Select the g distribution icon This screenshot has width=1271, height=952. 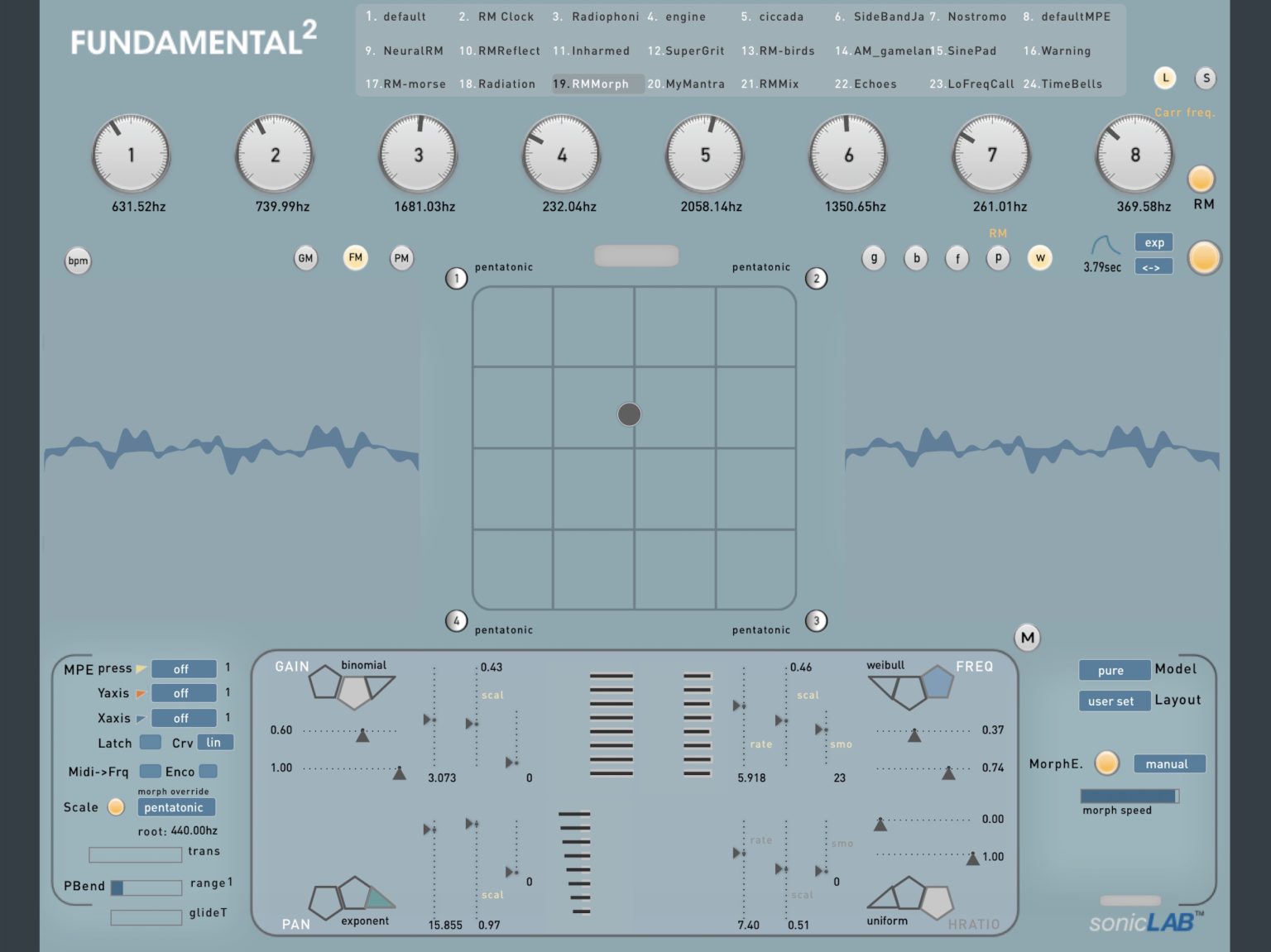874,258
